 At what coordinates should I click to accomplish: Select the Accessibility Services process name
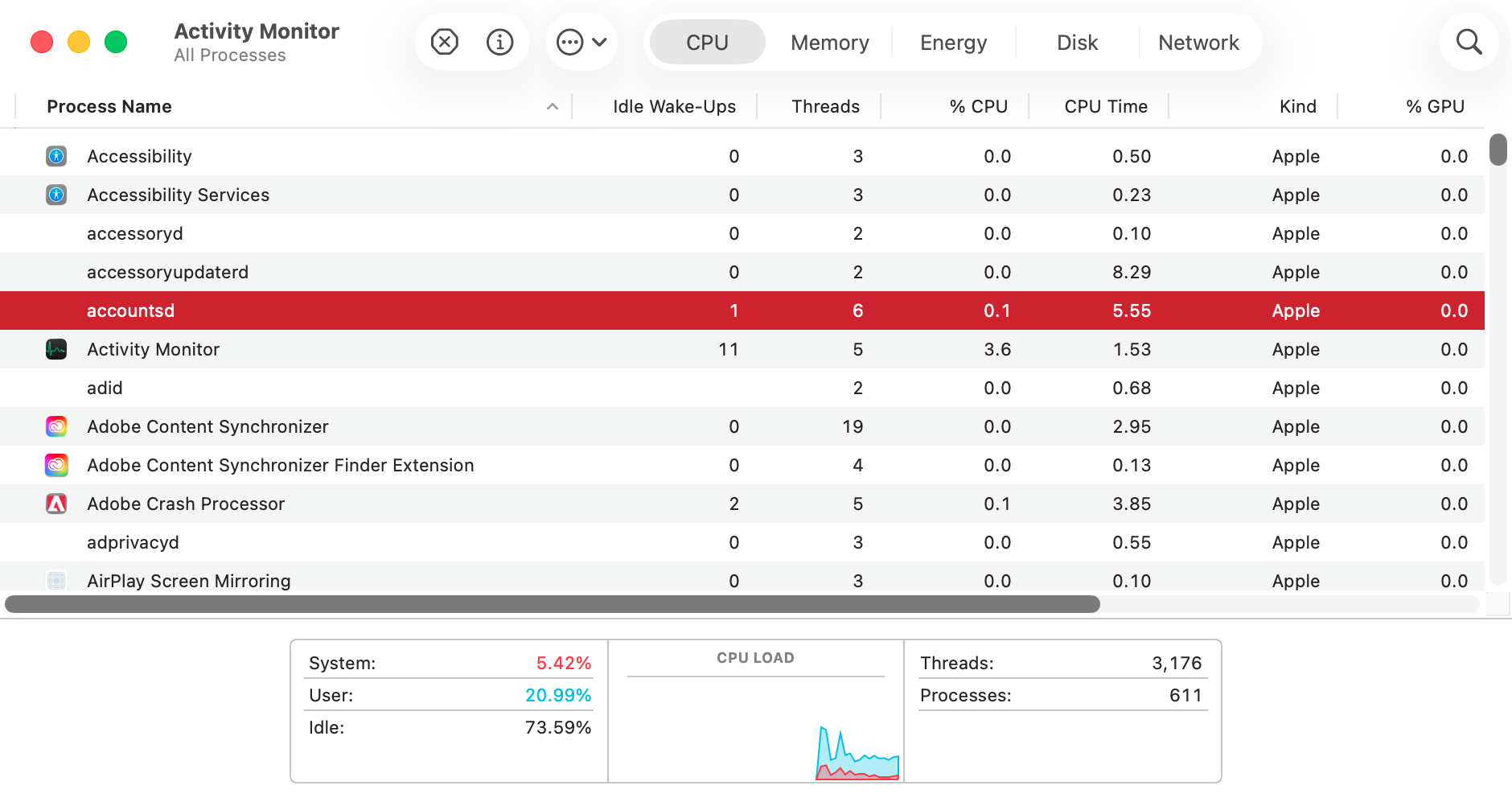(x=178, y=195)
